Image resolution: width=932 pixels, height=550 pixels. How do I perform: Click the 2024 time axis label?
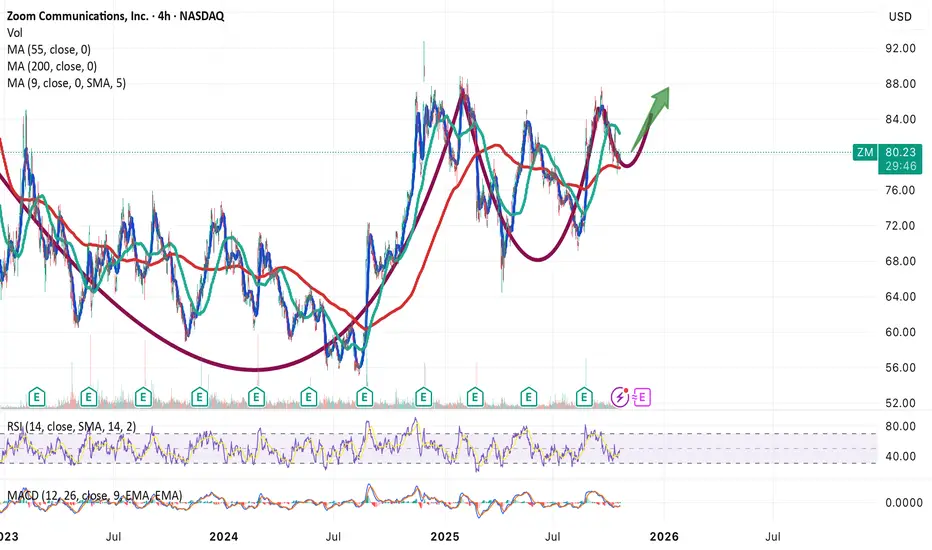pyautogui.click(x=223, y=536)
